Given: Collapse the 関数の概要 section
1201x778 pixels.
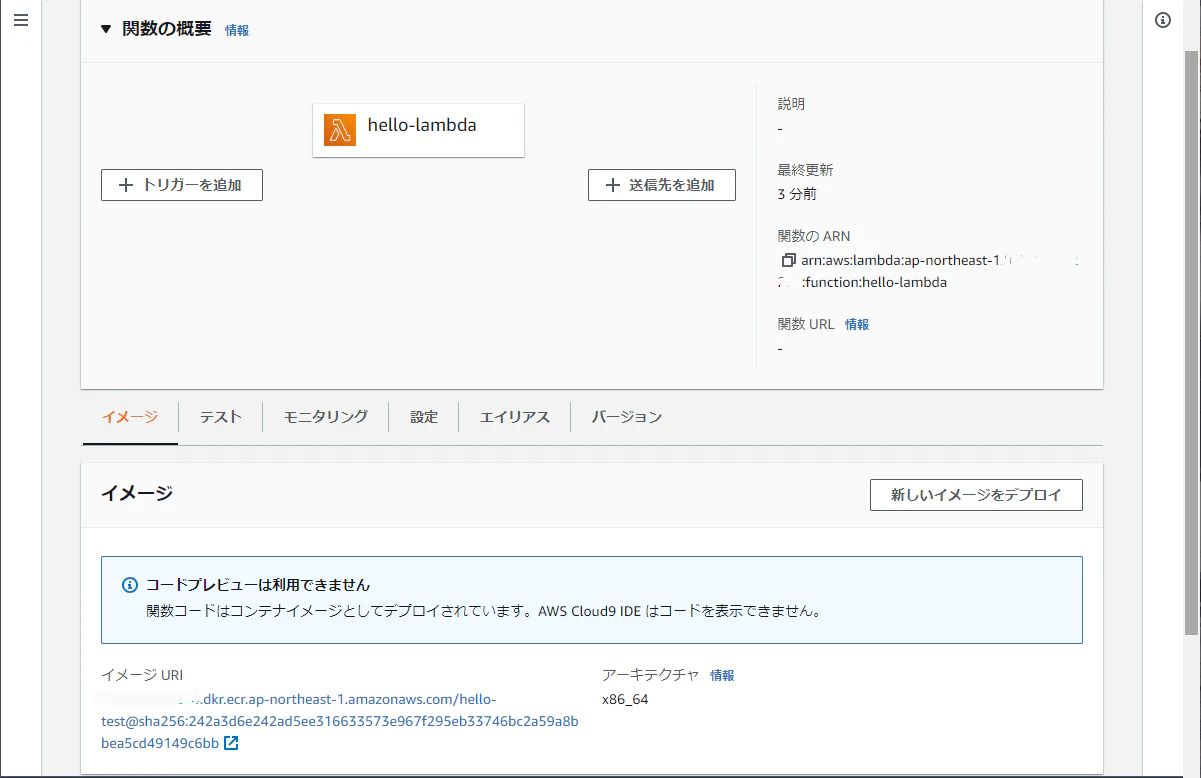Looking at the screenshot, I should (105, 29).
